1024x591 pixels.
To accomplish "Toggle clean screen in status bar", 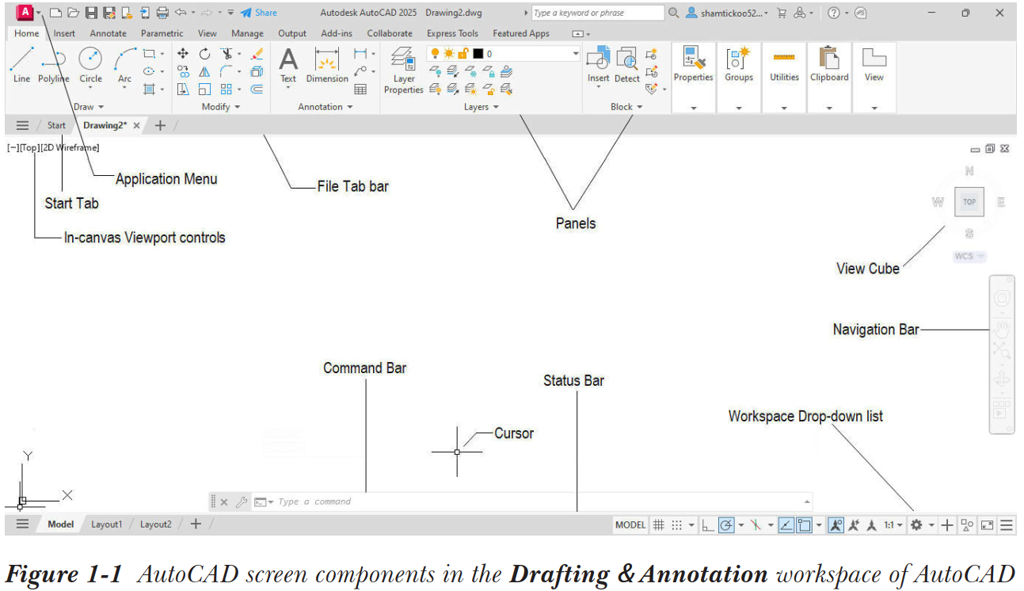I will pyautogui.click(x=987, y=524).
